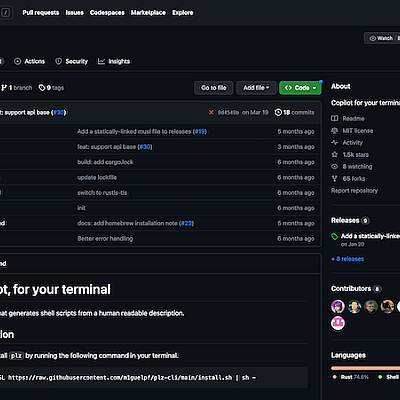Open commit 'docs: add homebrew installation note'
The width and height of the screenshot is (400, 400).
[x=127, y=223]
